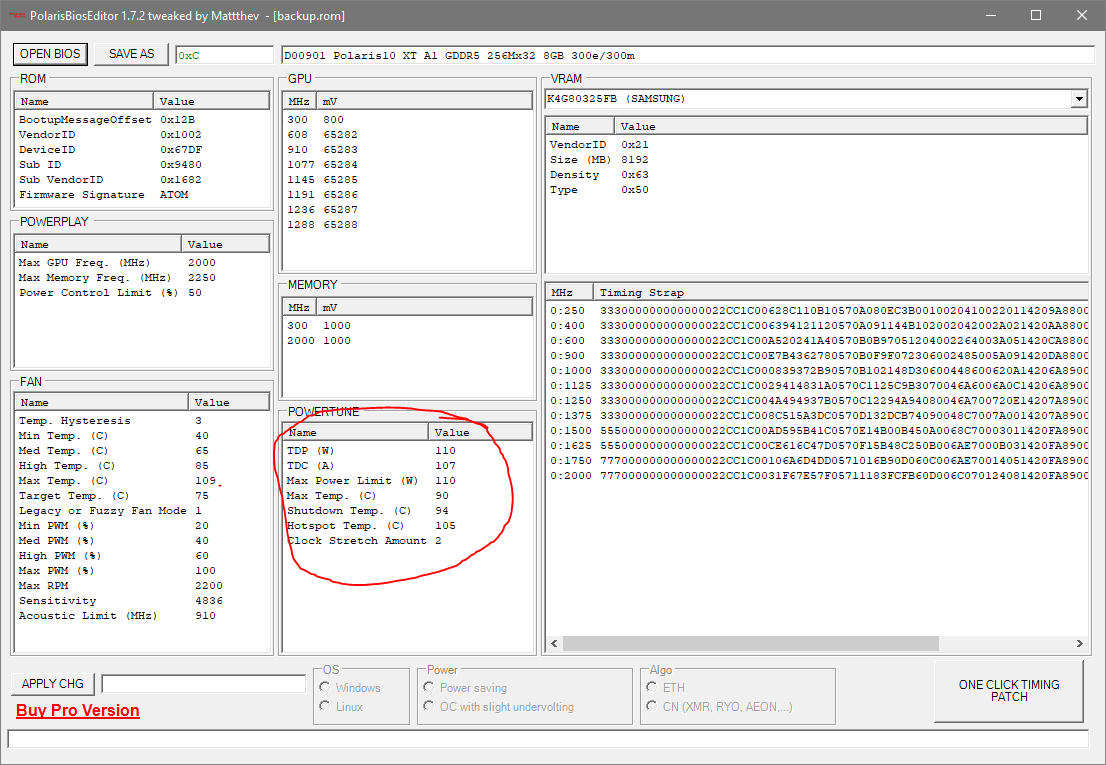This screenshot has height=765, width=1106.
Task: Click the SAVE AS button
Action: (x=131, y=54)
